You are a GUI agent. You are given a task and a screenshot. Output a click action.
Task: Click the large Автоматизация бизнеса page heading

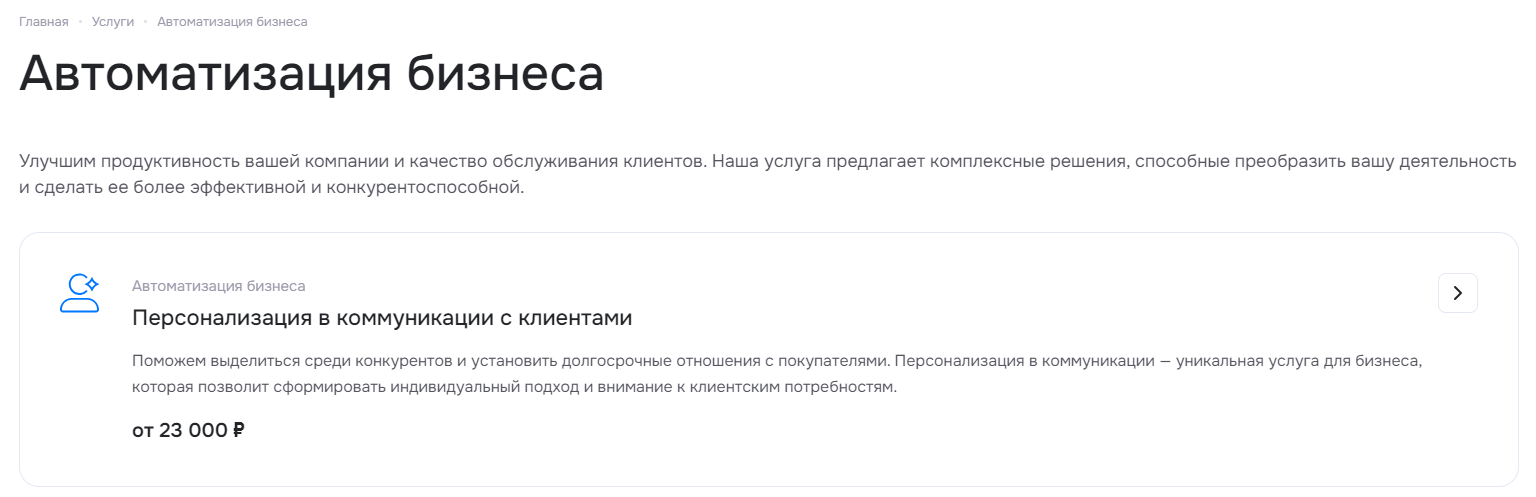point(311,74)
